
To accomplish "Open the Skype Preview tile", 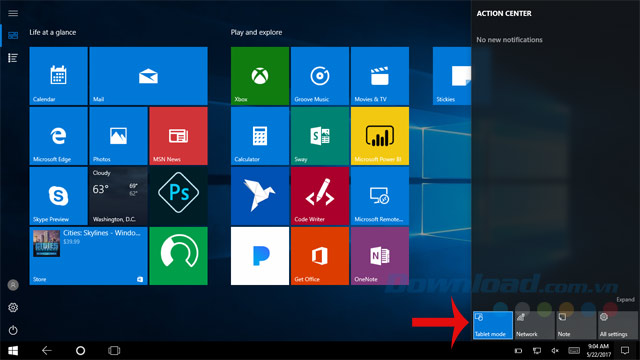I will [58, 196].
